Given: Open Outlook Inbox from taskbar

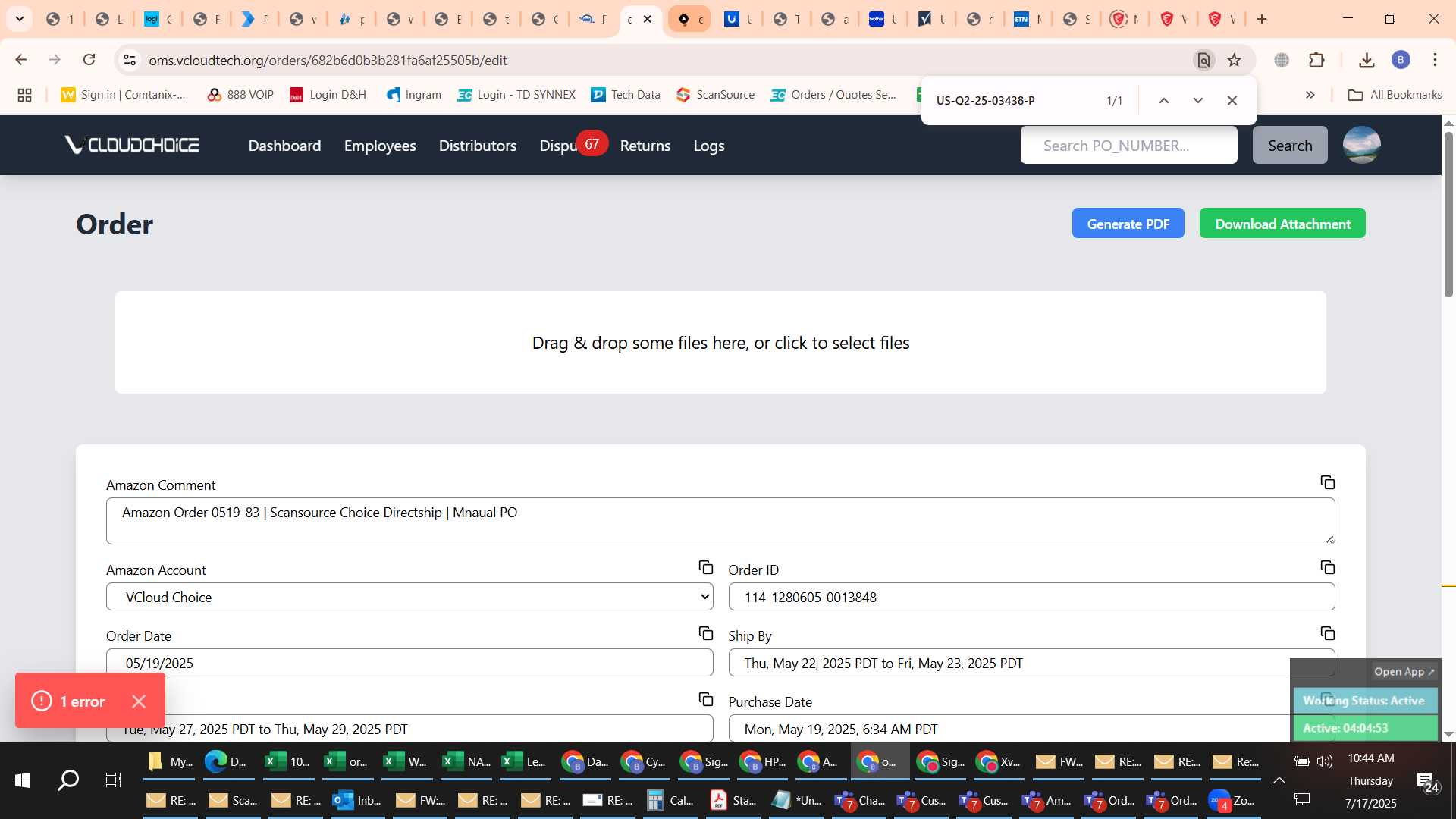Looking at the screenshot, I should [x=357, y=801].
